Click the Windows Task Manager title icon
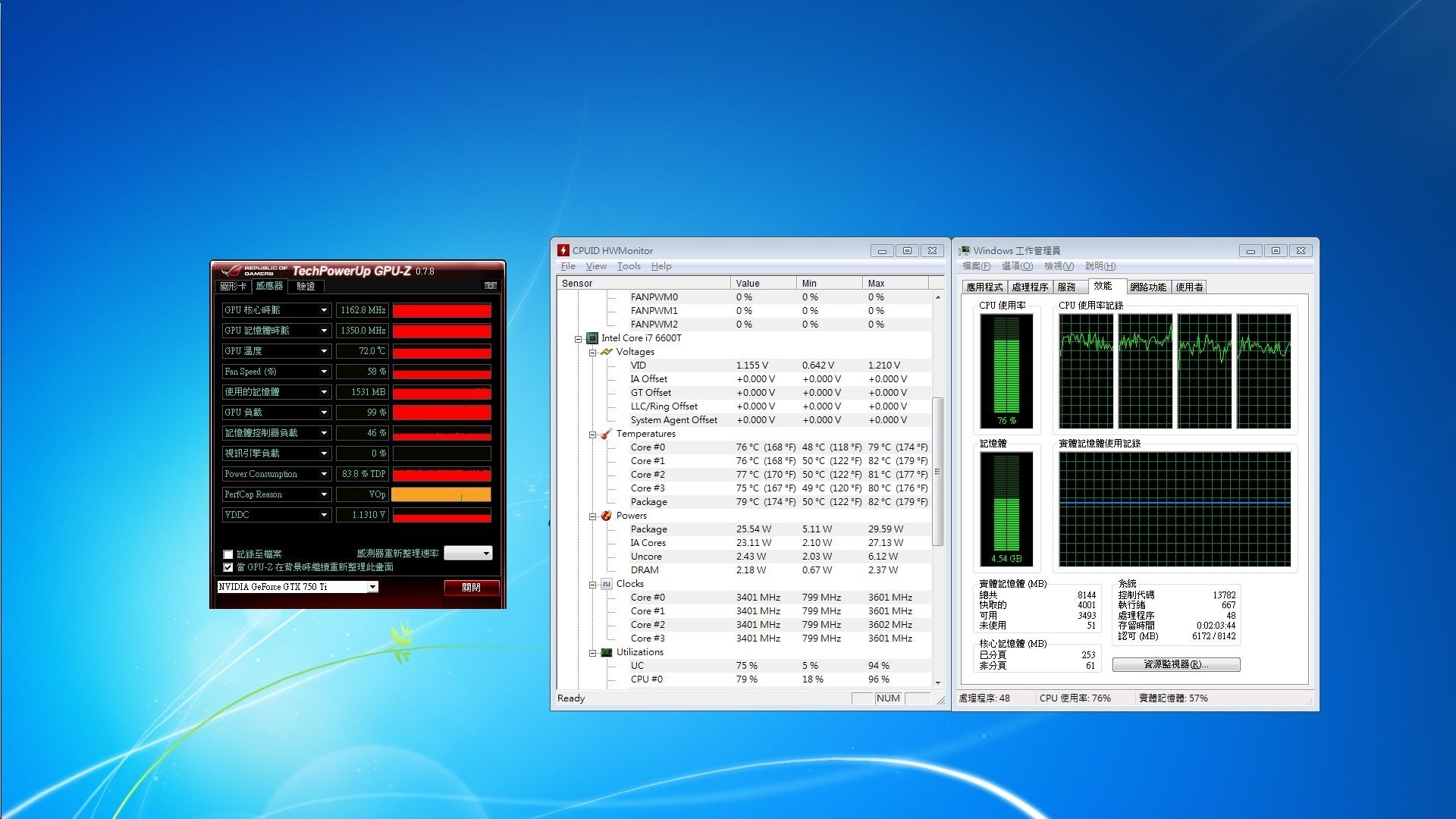The image size is (1456, 819). (x=965, y=250)
